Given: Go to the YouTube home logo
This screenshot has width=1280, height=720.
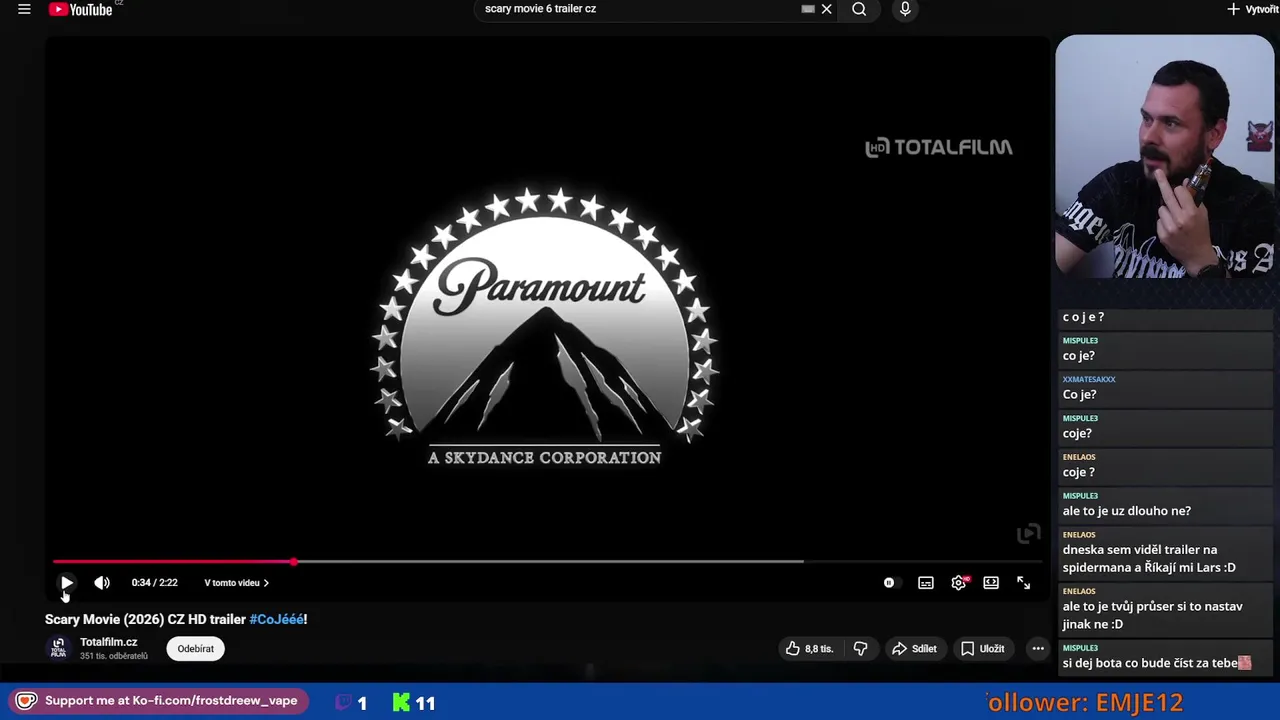Looking at the screenshot, I should [81, 9].
